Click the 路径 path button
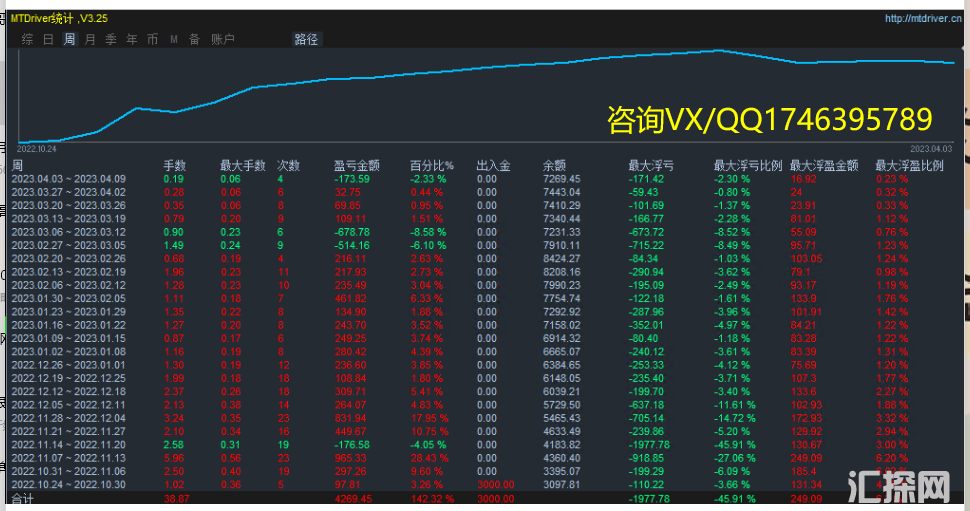 pyautogui.click(x=306, y=39)
